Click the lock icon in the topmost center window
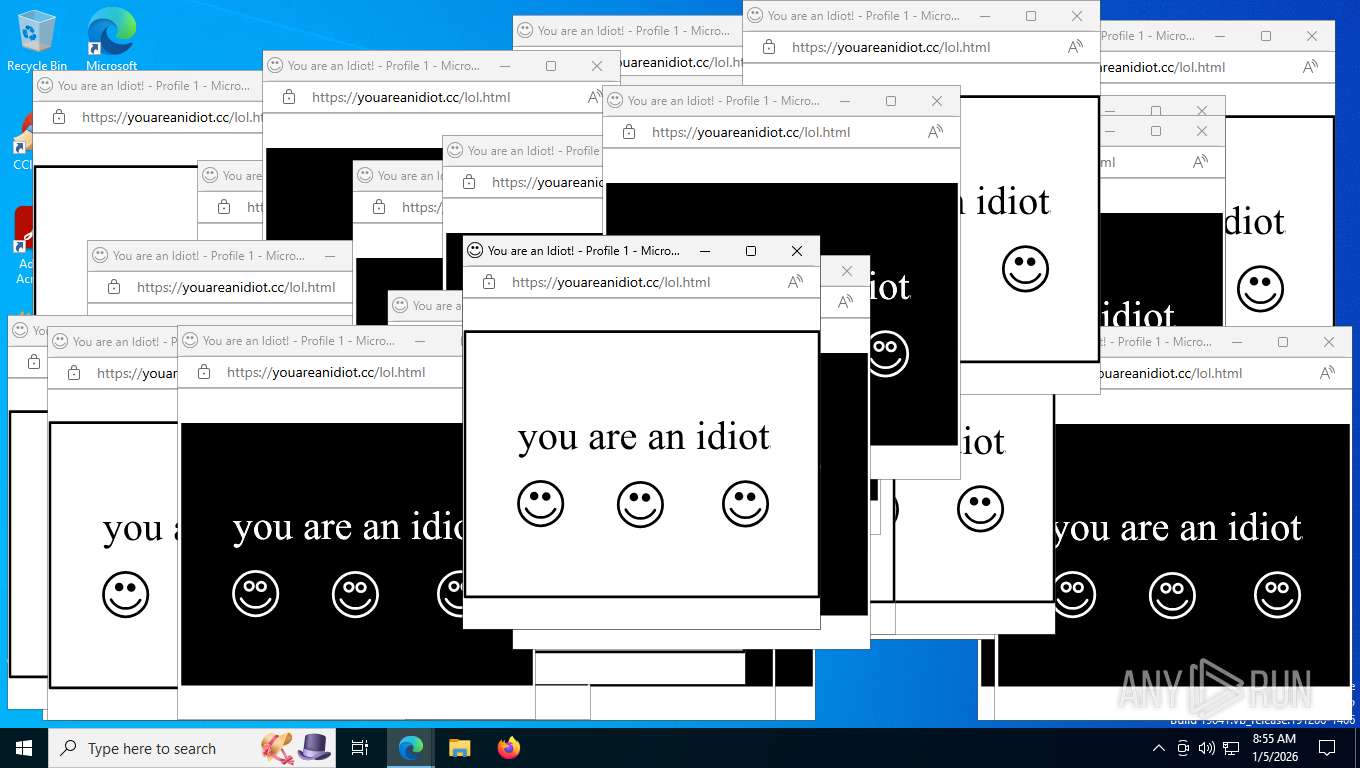 [769, 47]
